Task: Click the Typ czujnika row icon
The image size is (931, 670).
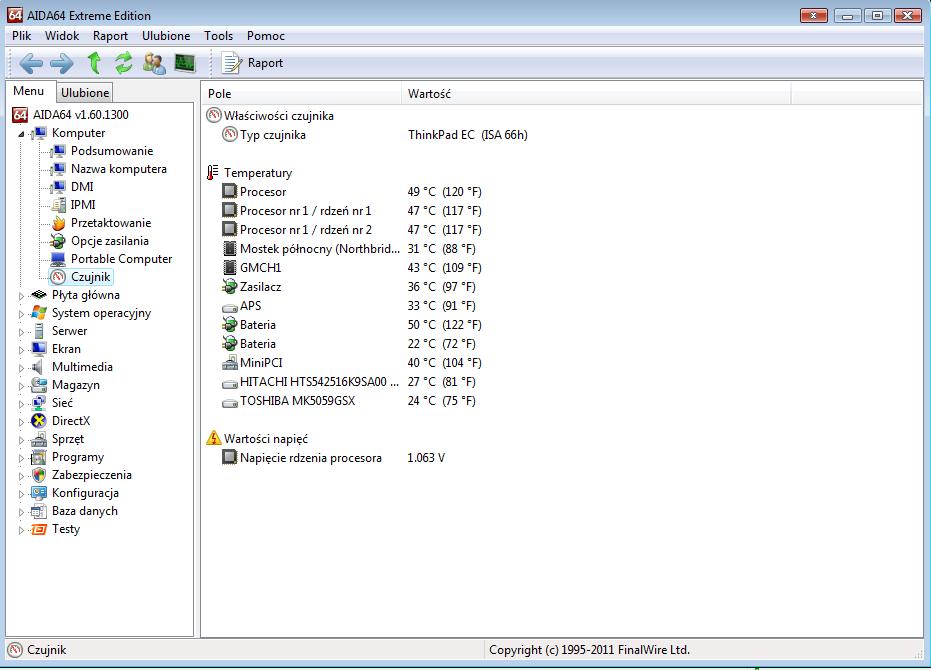Action: [x=229, y=134]
